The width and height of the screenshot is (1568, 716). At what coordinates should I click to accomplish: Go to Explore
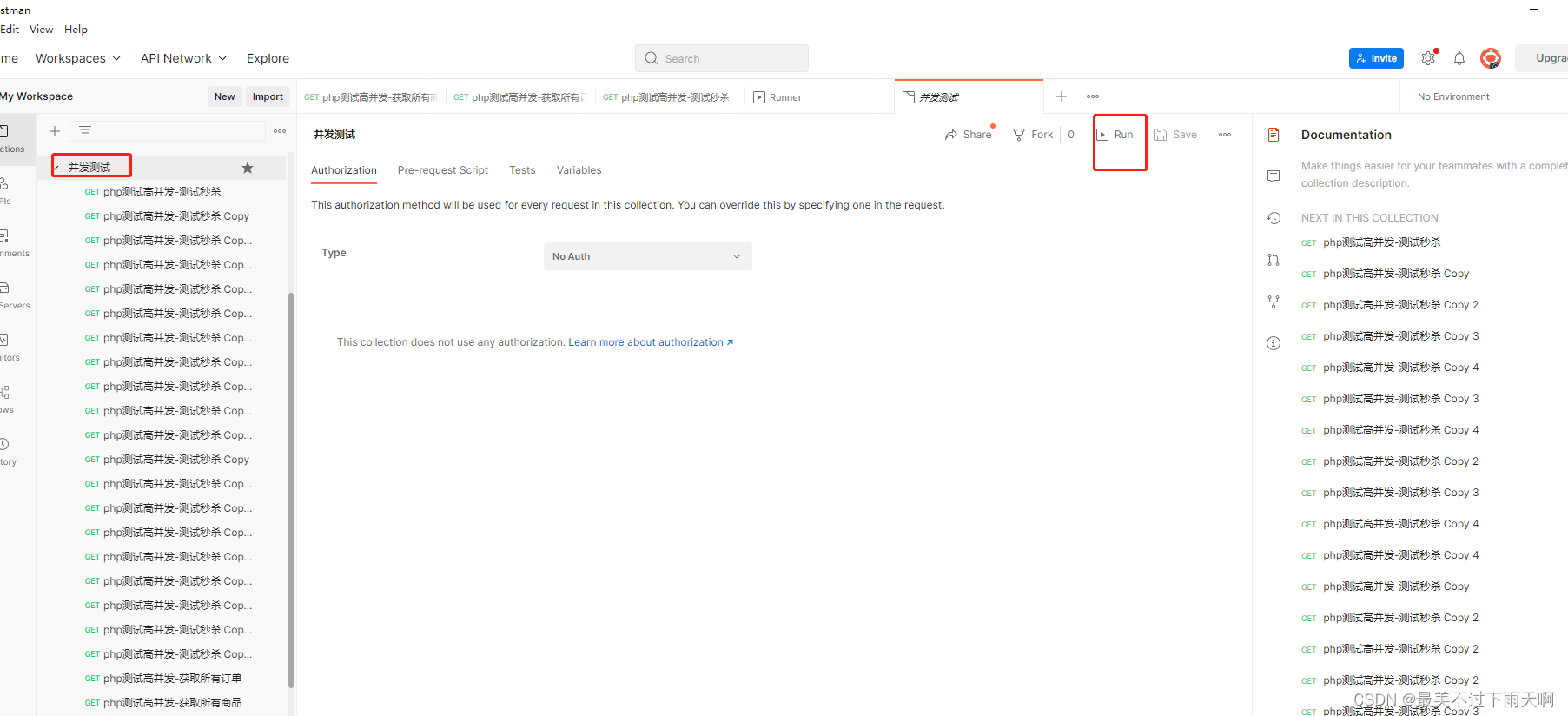pyautogui.click(x=268, y=58)
